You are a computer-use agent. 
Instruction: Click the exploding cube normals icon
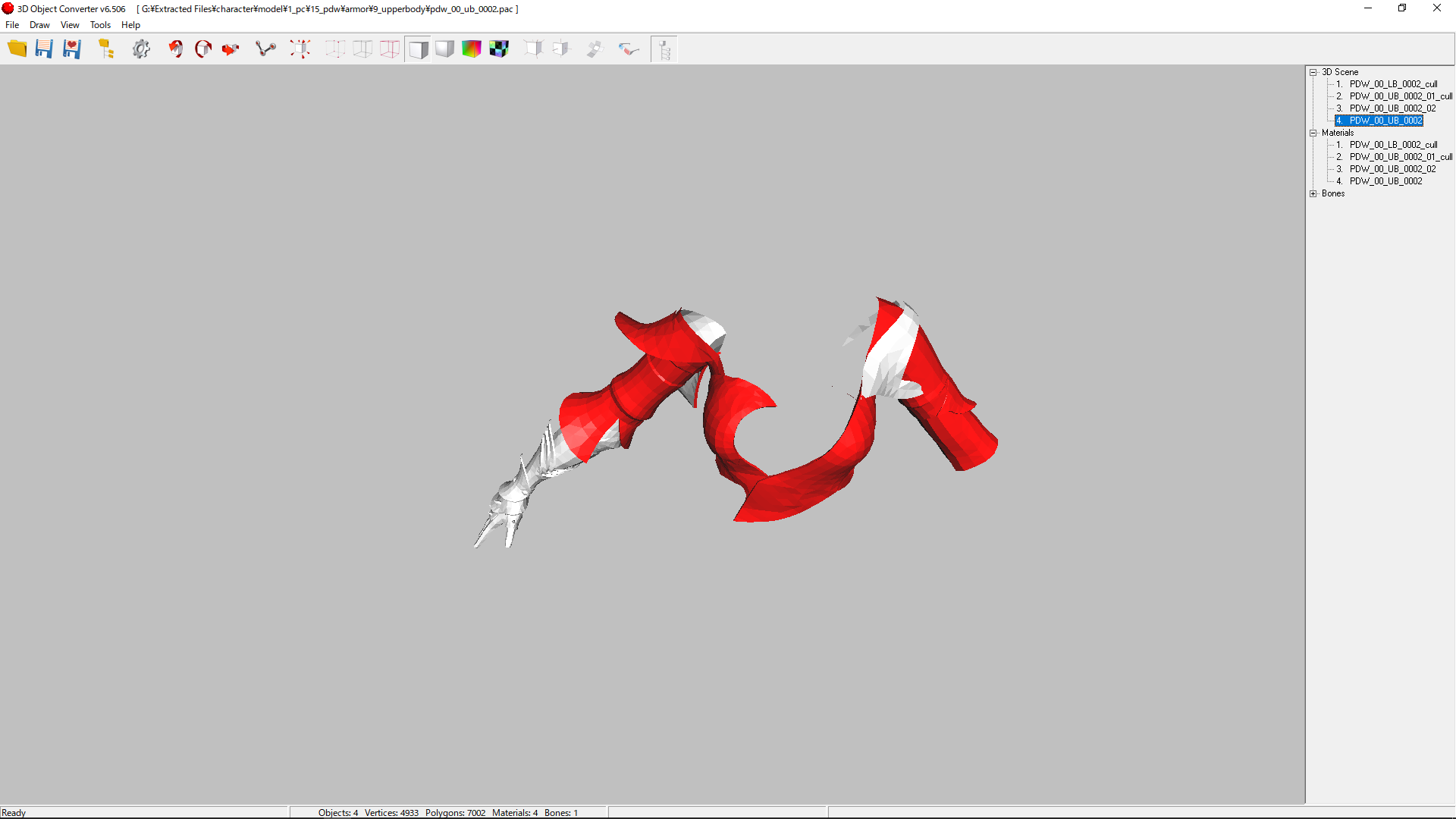[x=300, y=49]
